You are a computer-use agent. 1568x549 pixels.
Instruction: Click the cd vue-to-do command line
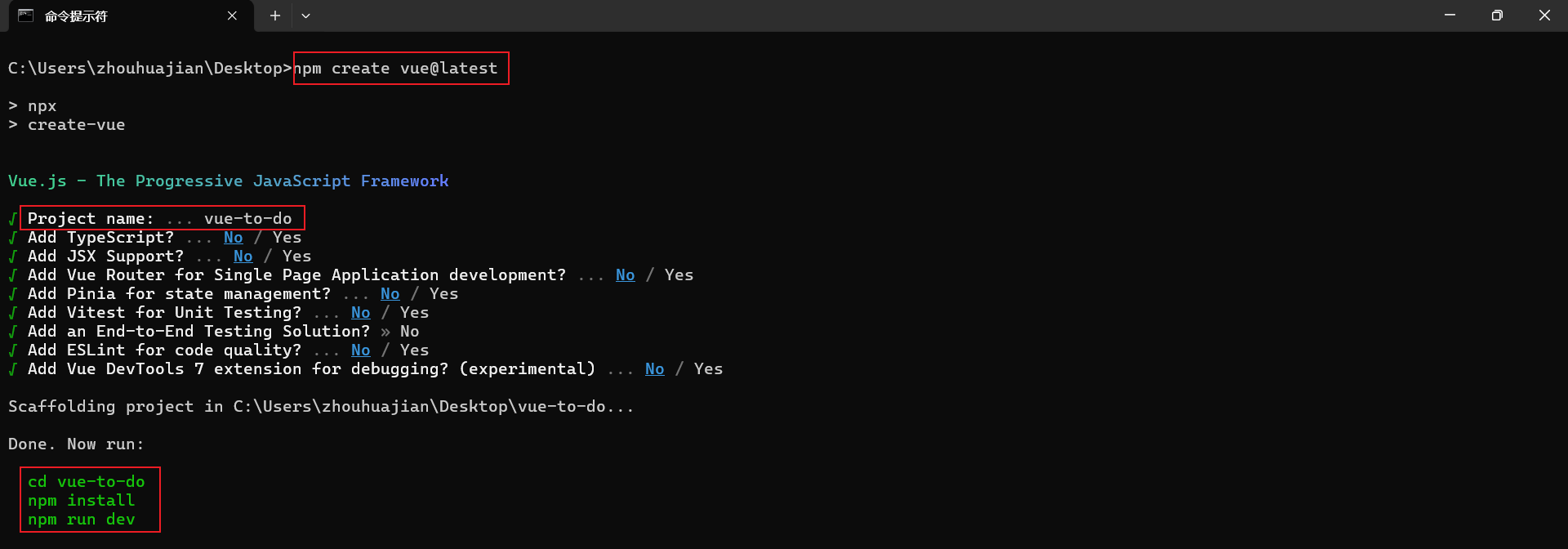click(x=87, y=482)
